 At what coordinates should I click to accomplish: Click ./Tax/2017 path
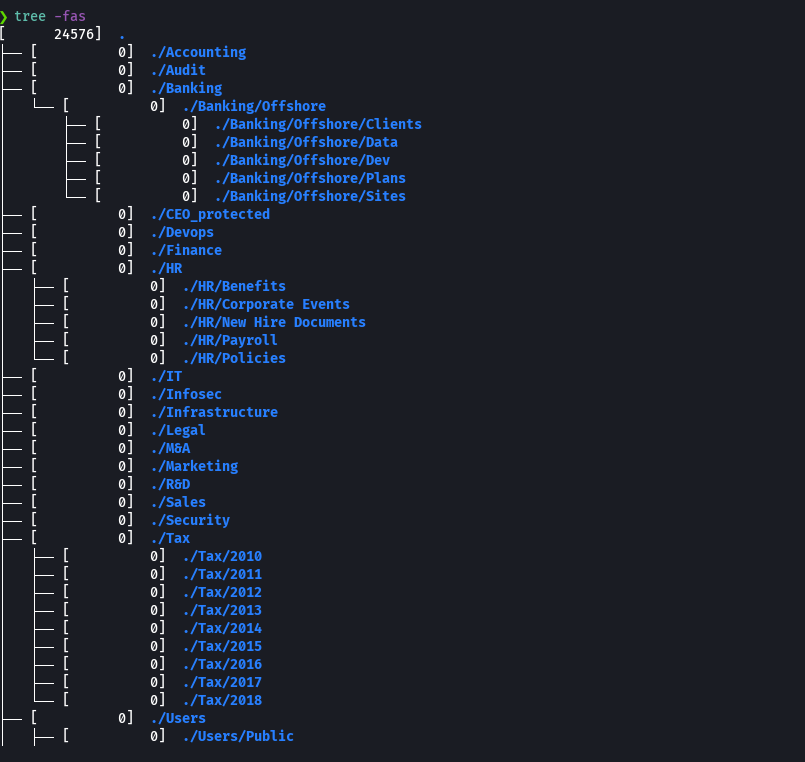[222, 682]
